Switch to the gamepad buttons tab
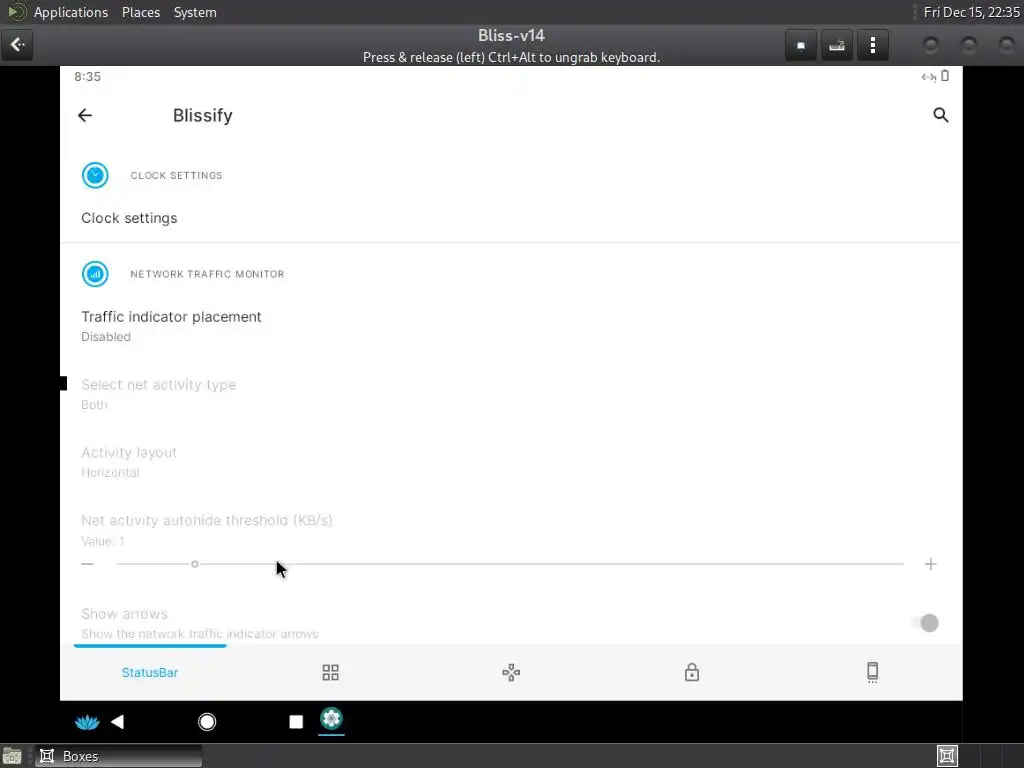The image size is (1024, 768). 511,673
